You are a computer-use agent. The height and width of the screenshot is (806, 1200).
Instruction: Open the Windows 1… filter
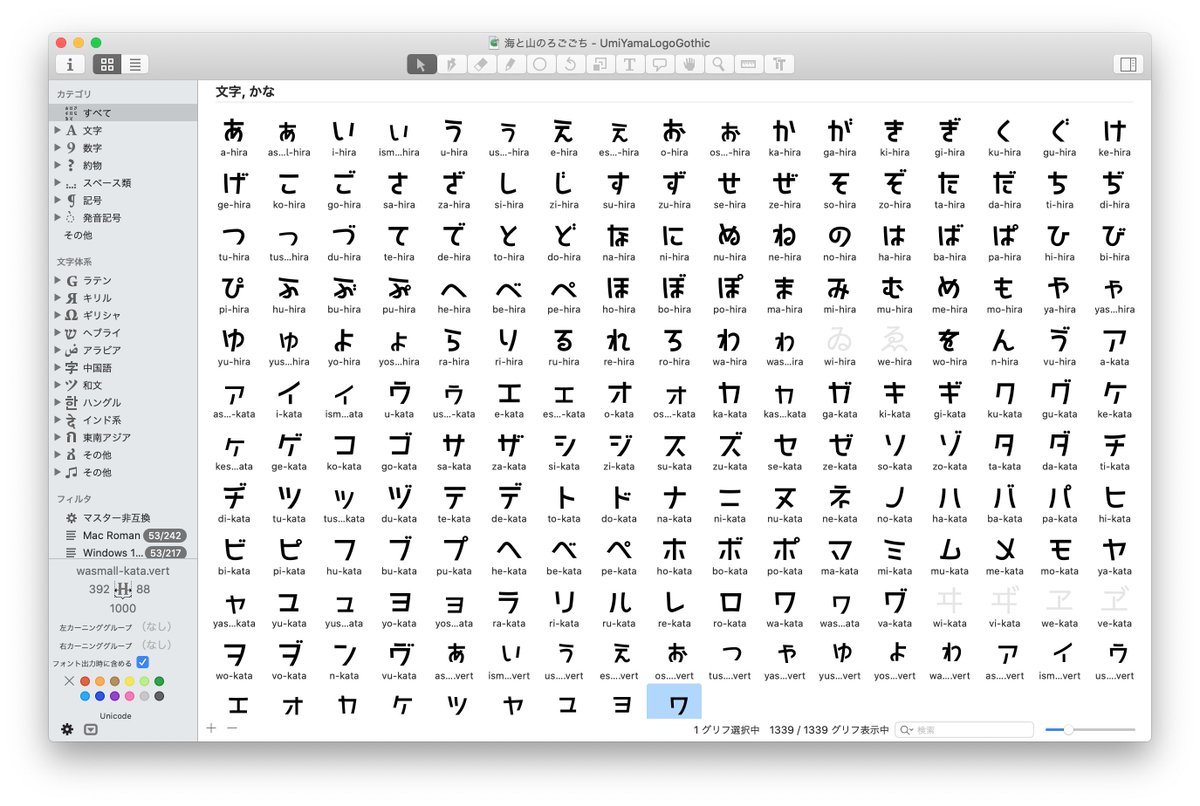[111, 553]
